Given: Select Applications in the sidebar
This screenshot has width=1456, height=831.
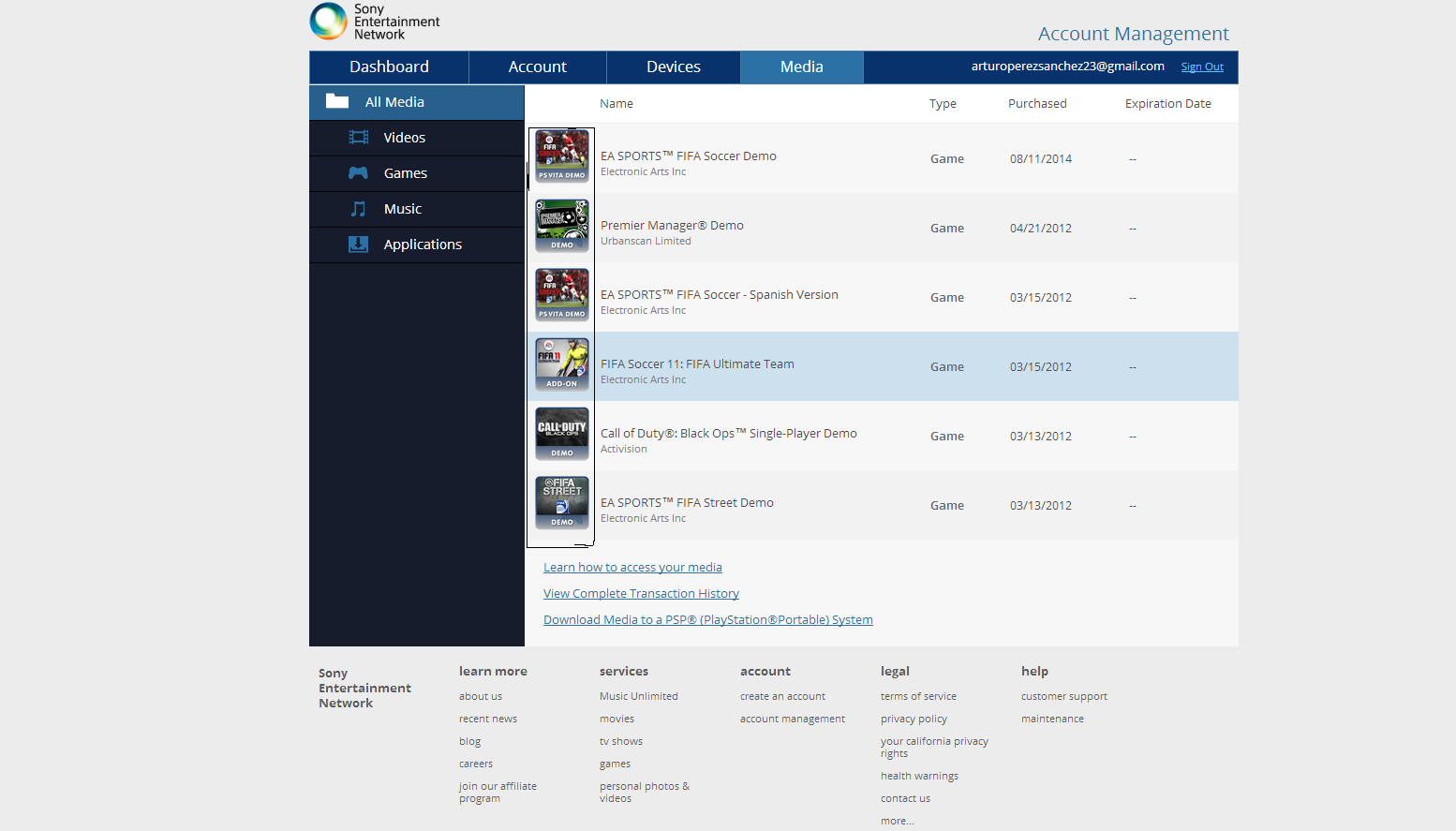Looking at the screenshot, I should click(x=417, y=245).
